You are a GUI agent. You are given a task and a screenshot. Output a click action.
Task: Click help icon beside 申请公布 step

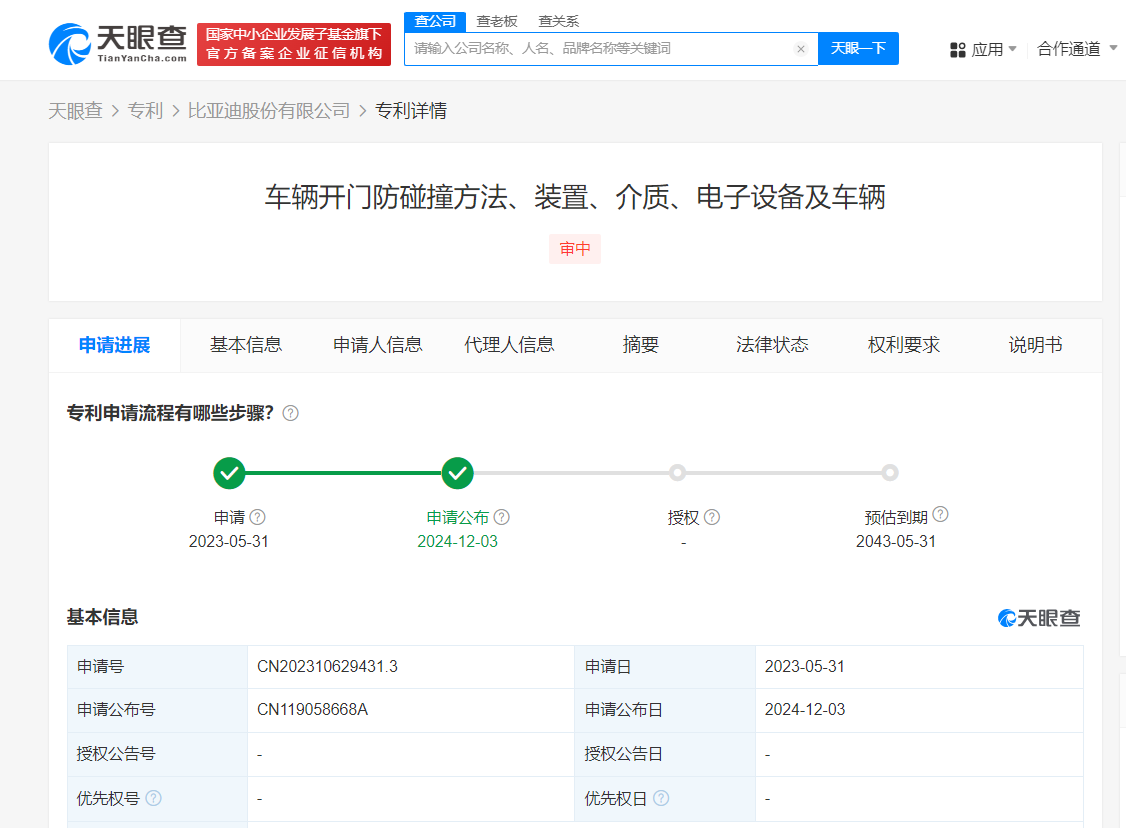(502, 517)
